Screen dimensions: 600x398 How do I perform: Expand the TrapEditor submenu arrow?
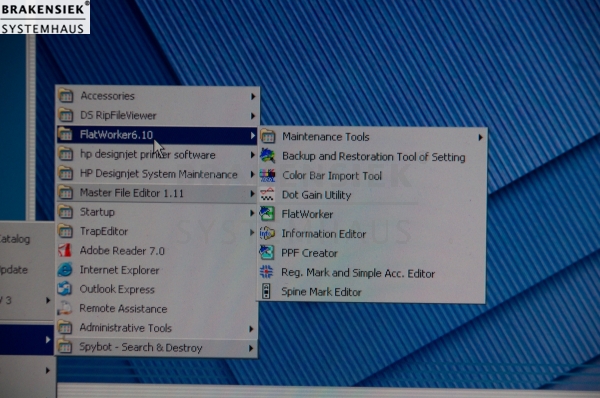252,232
